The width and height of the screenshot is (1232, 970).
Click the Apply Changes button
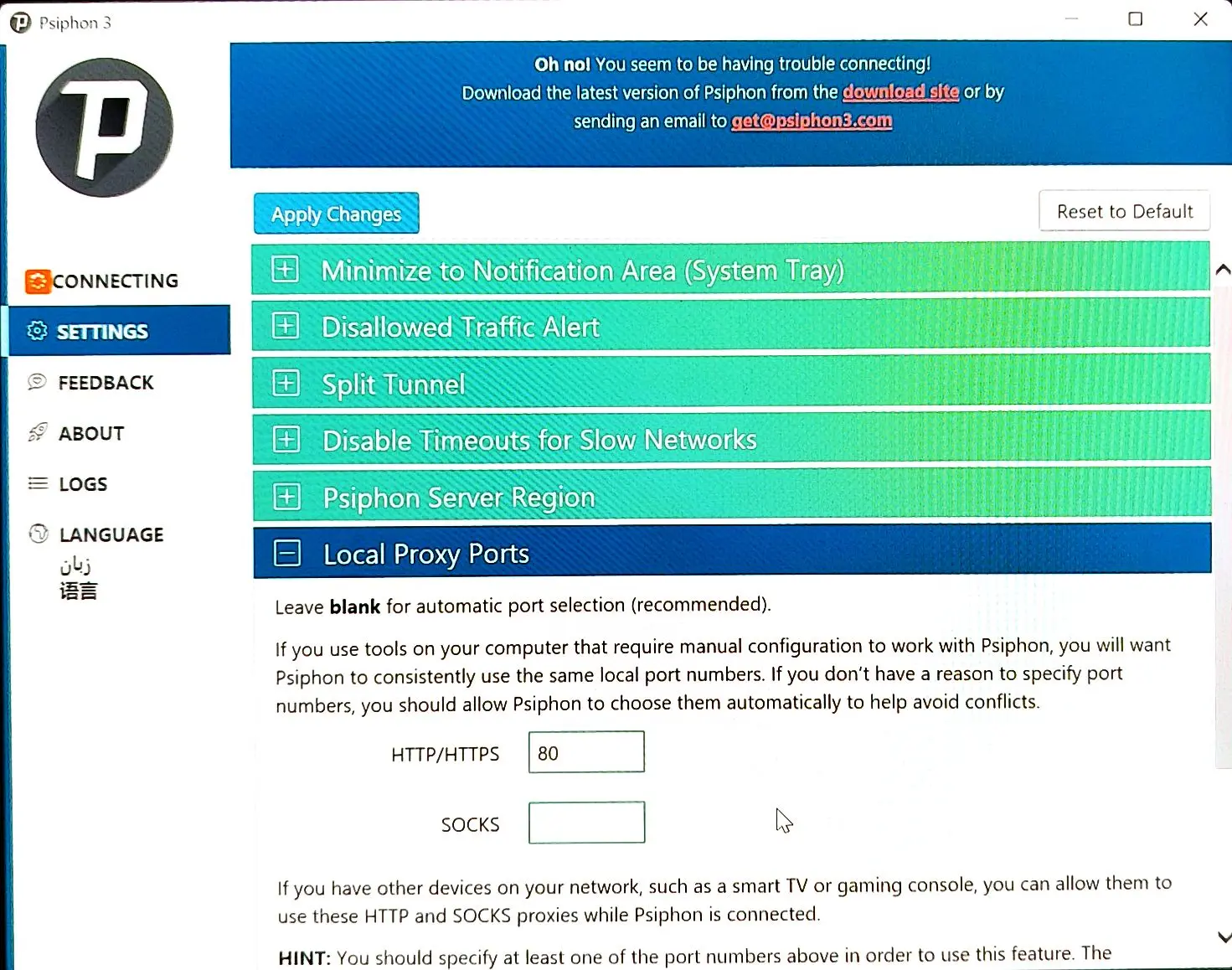pos(336,214)
